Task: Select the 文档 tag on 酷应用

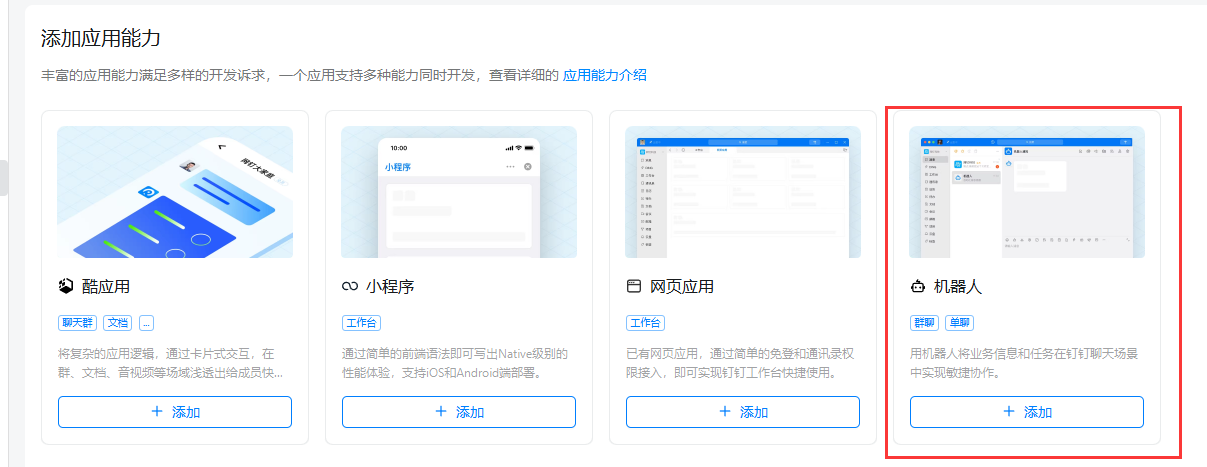Action: tap(118, 323)
